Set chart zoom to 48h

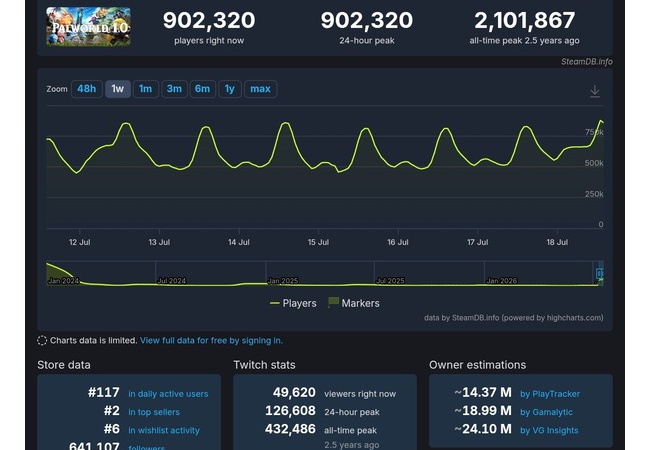(x=87, y=89)
